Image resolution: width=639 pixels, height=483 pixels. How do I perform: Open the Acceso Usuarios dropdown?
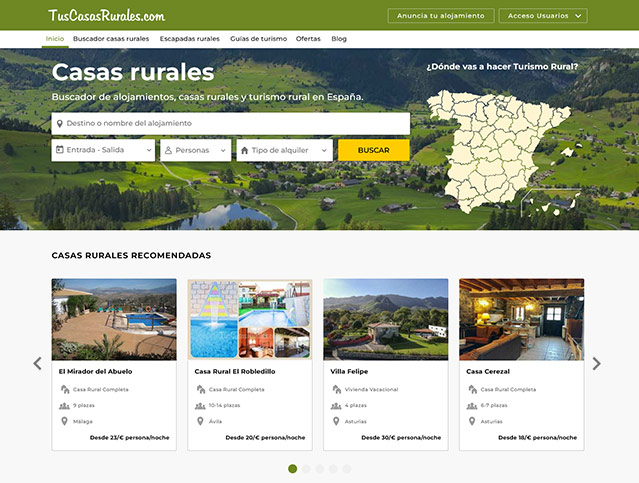(543, 16)
